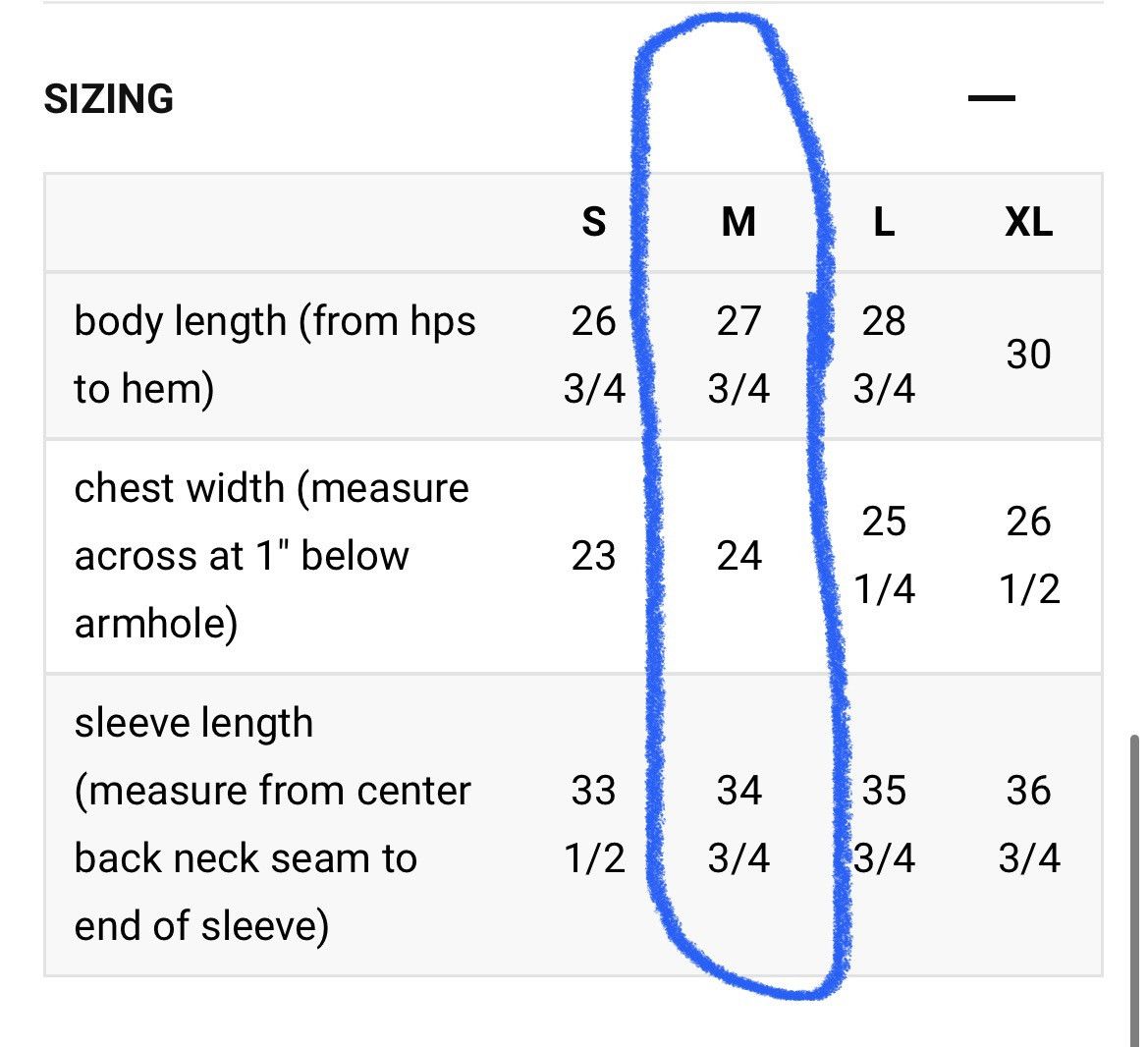
Task: Select the S size column header
Action: point(594,221)
